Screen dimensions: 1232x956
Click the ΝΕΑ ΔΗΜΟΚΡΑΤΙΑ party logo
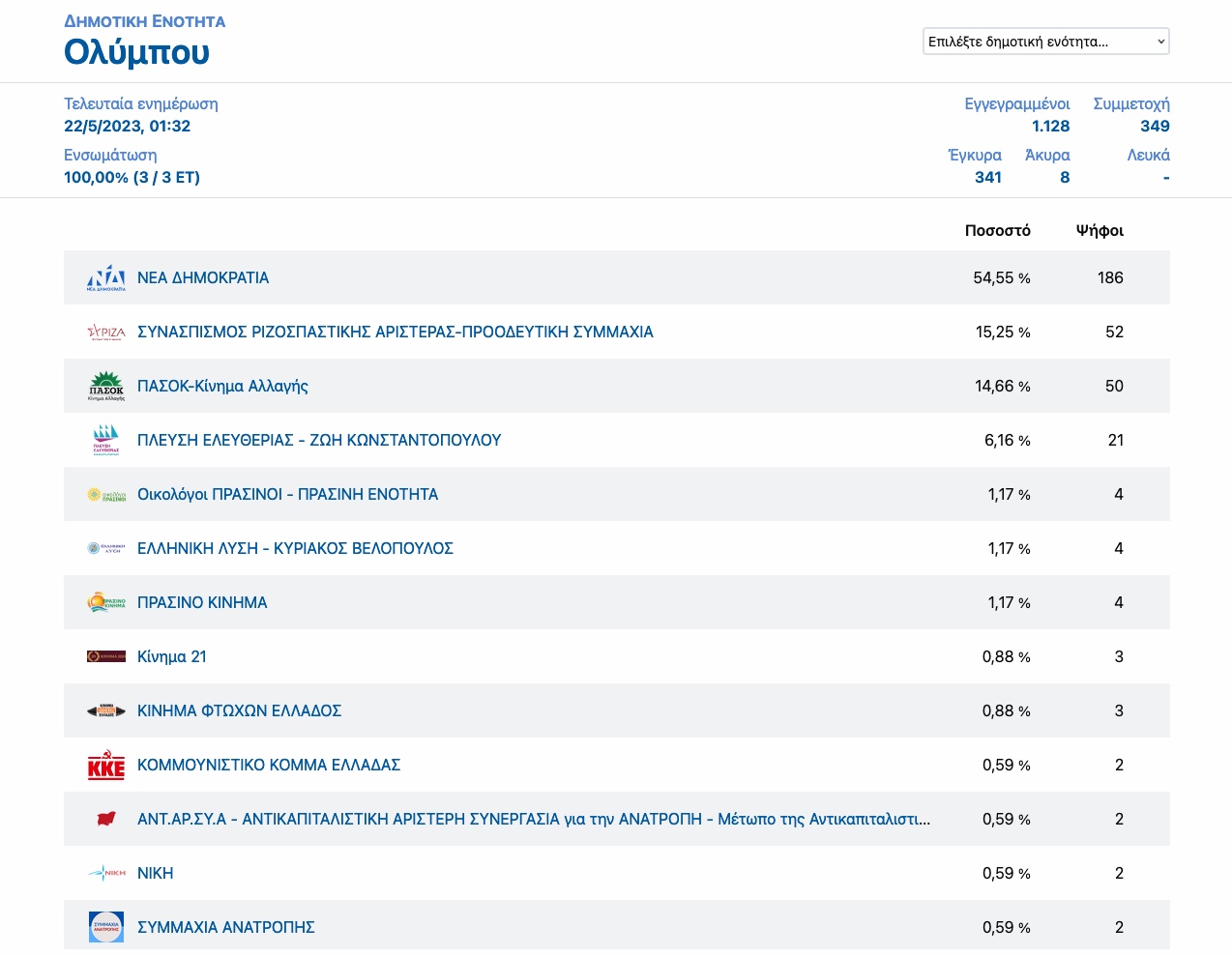[x=106, y=277]
